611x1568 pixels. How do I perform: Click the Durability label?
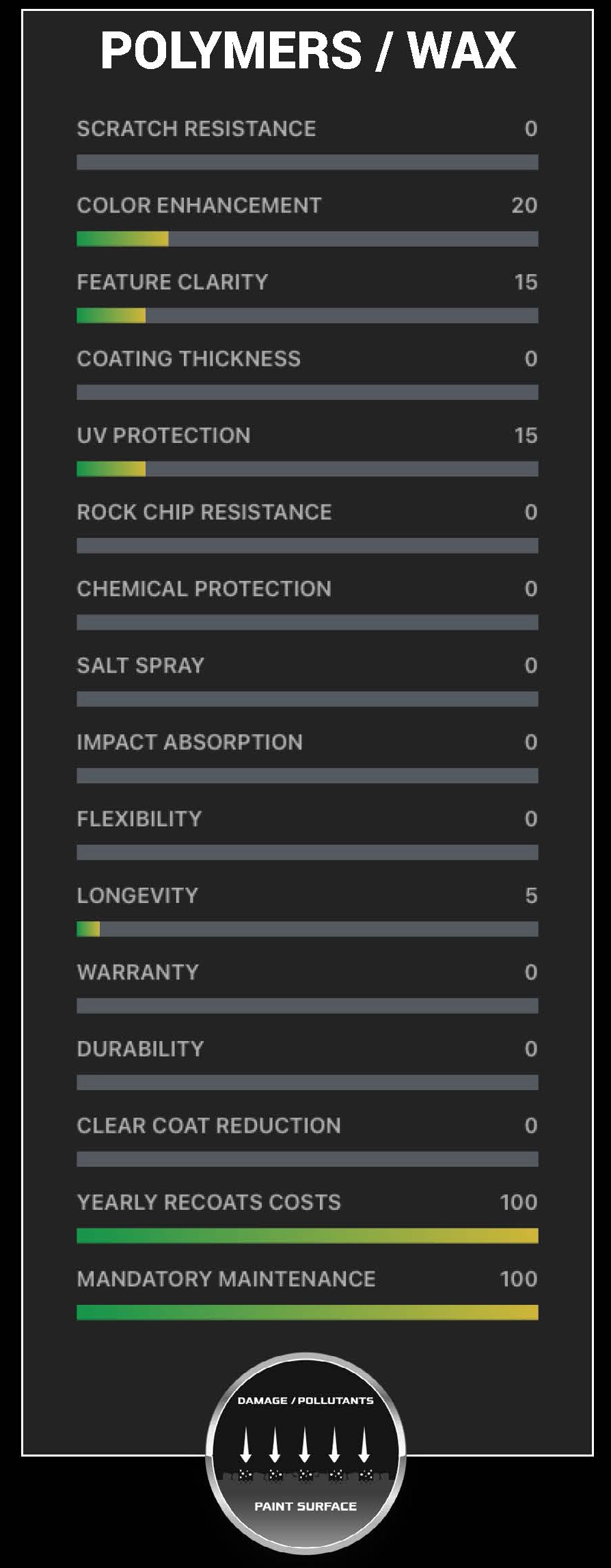coord(140,1049)
